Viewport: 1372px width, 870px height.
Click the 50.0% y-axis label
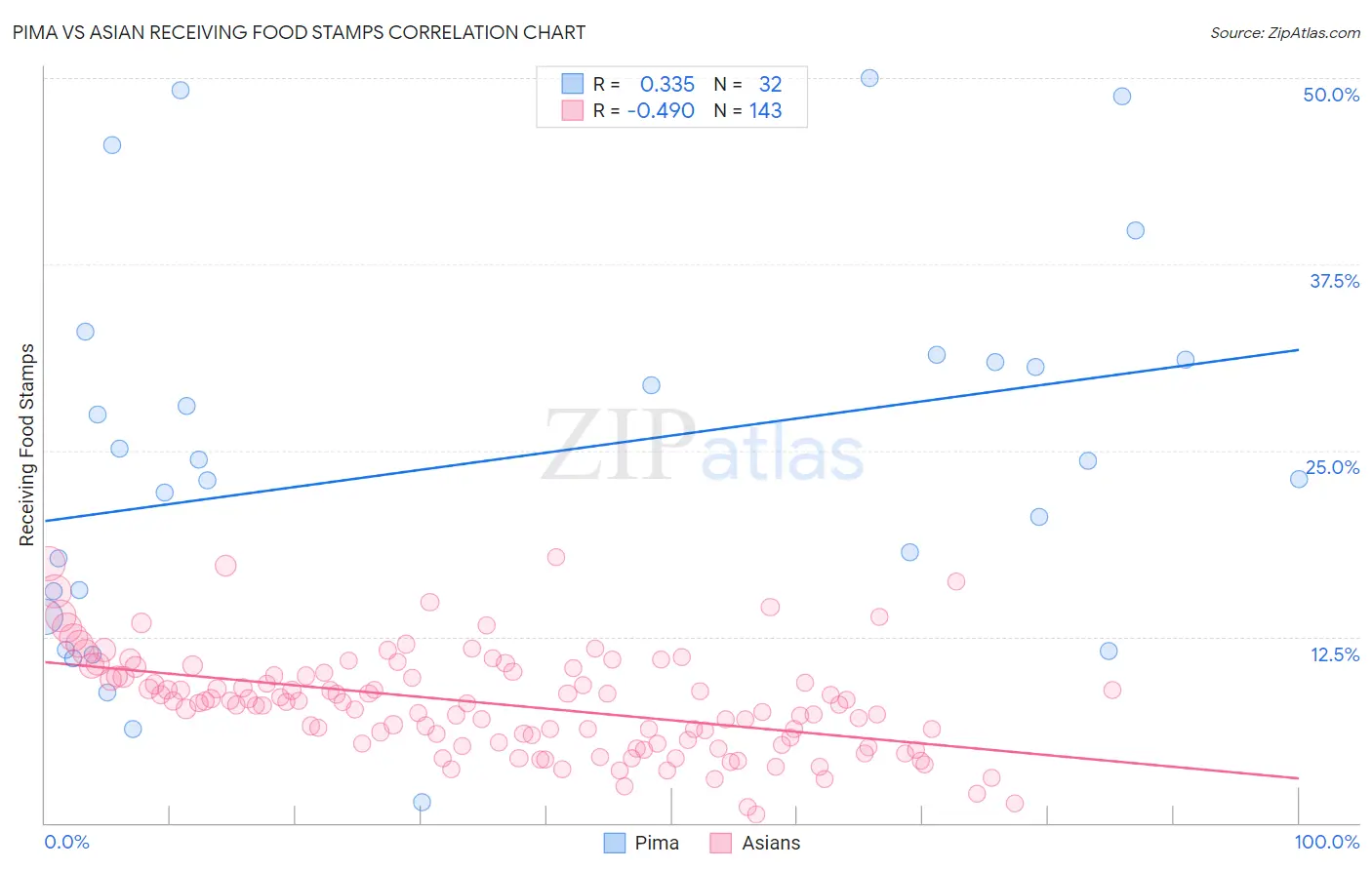(x=1331, y=95)
